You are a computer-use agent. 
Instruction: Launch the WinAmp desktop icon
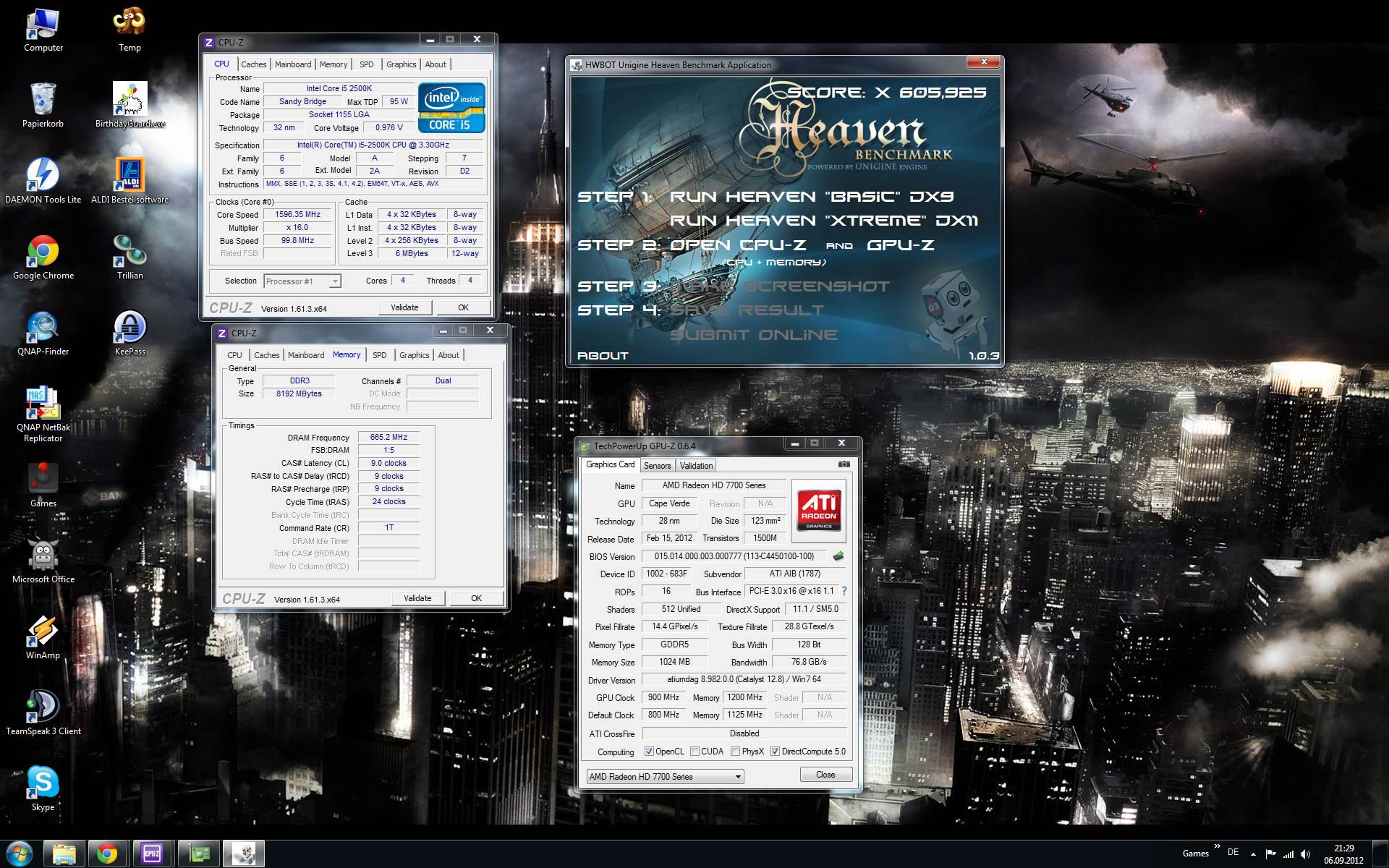[43, 637]
